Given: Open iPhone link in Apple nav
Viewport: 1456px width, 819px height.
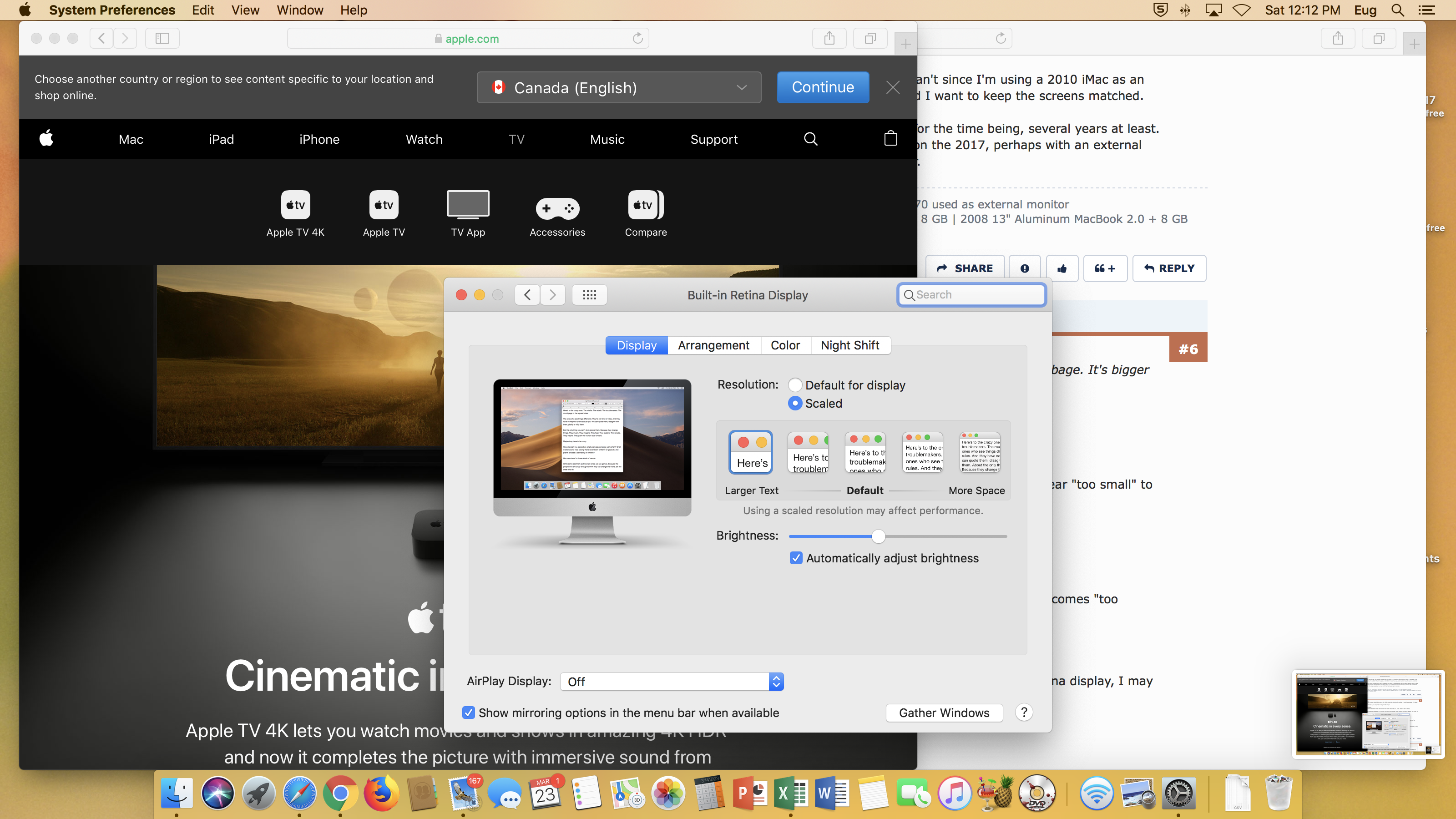Looking at the screenshot, I should [319, 139].
